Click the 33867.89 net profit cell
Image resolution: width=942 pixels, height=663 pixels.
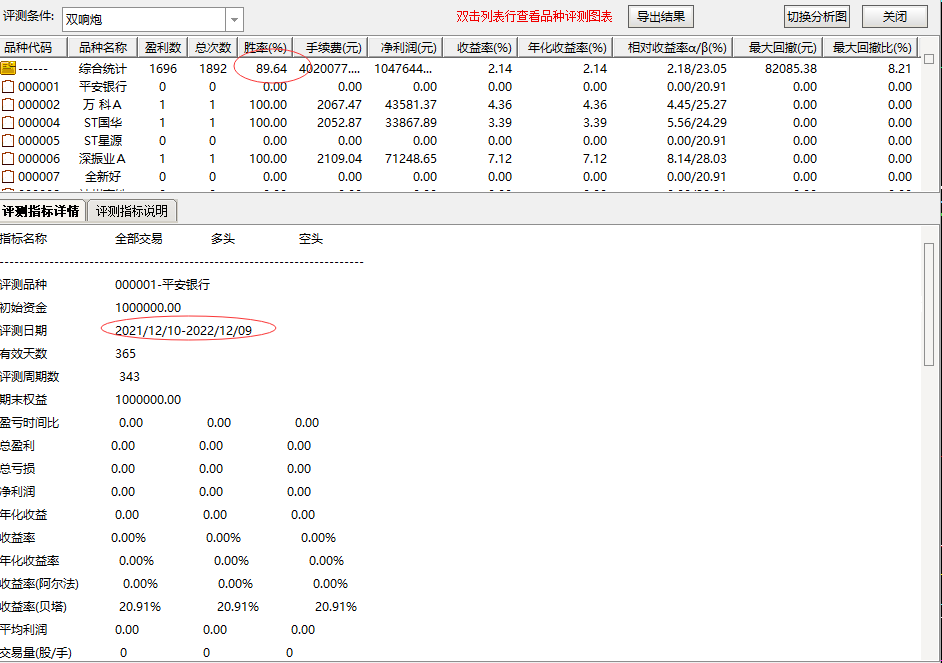(411, 123)
